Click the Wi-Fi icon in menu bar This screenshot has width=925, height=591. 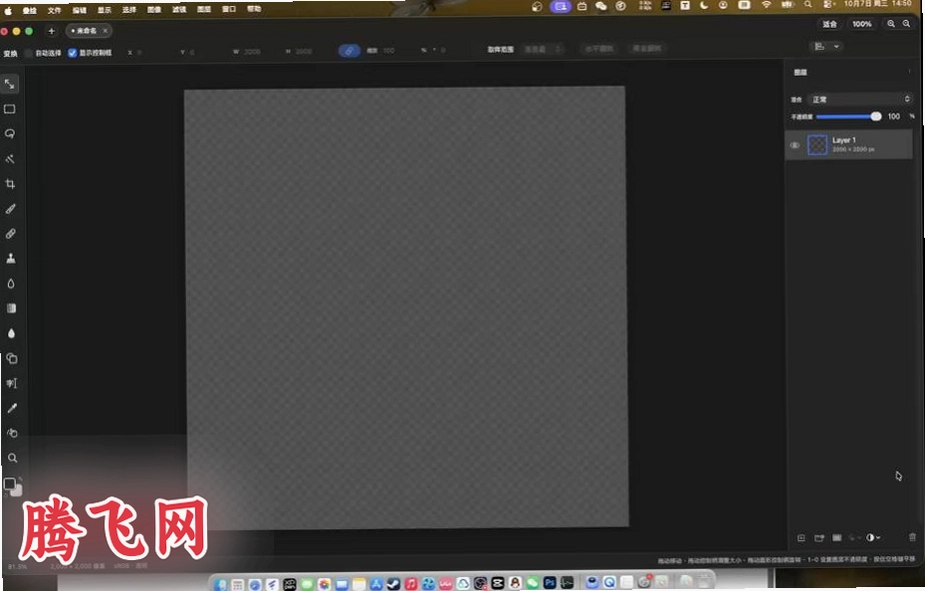click(766, 5)
